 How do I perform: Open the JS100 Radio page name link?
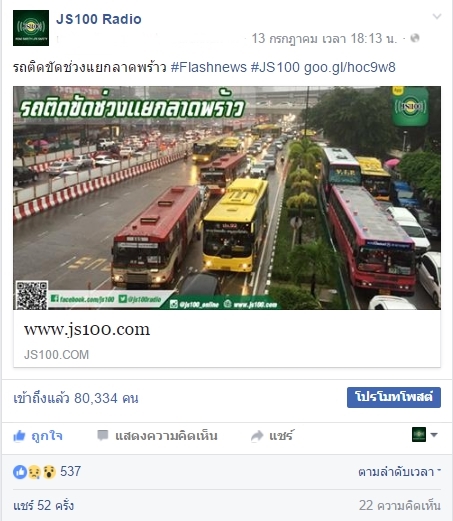pos(99,19)
